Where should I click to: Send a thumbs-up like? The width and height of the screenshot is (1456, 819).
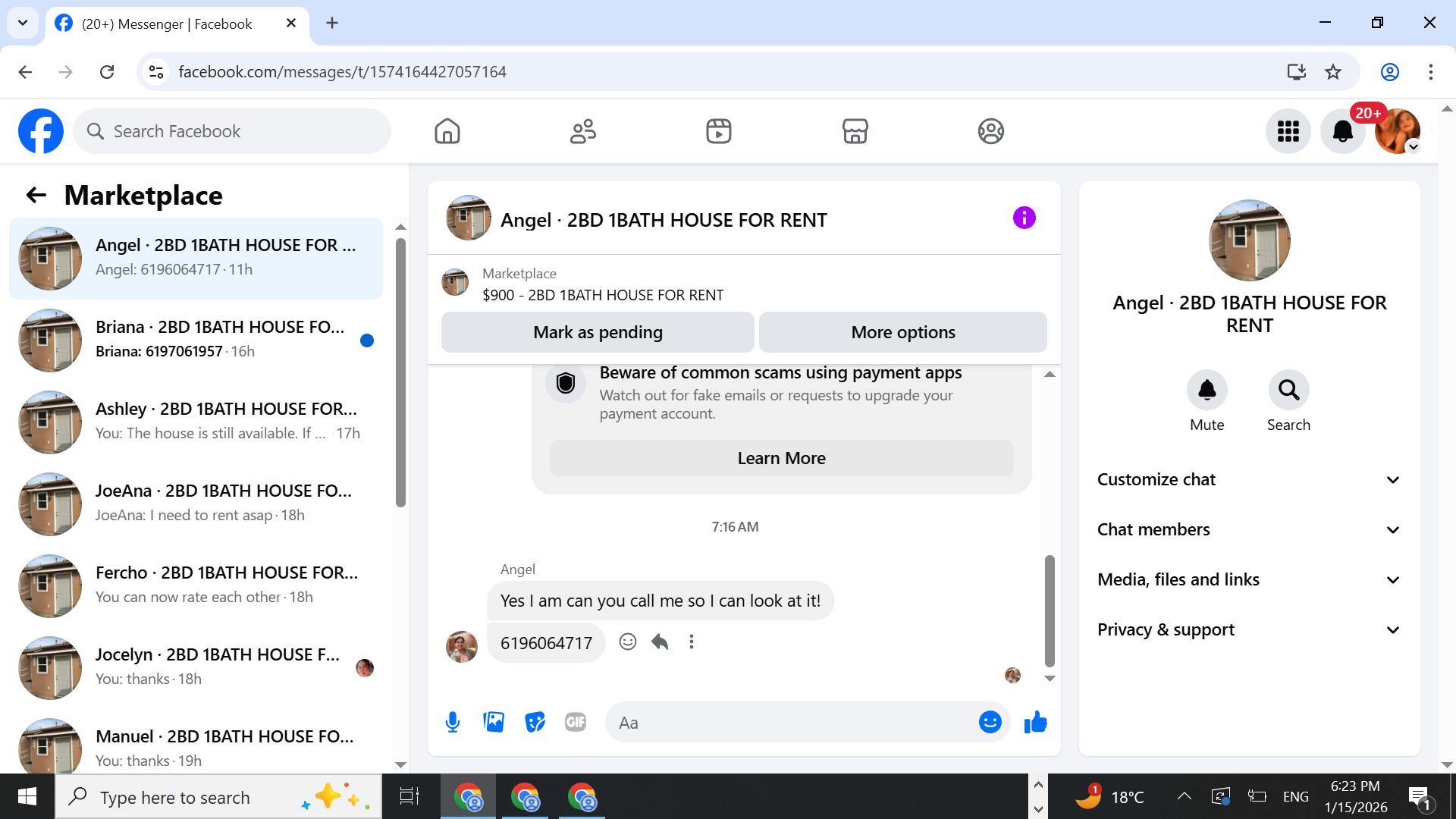[1035, 722]
